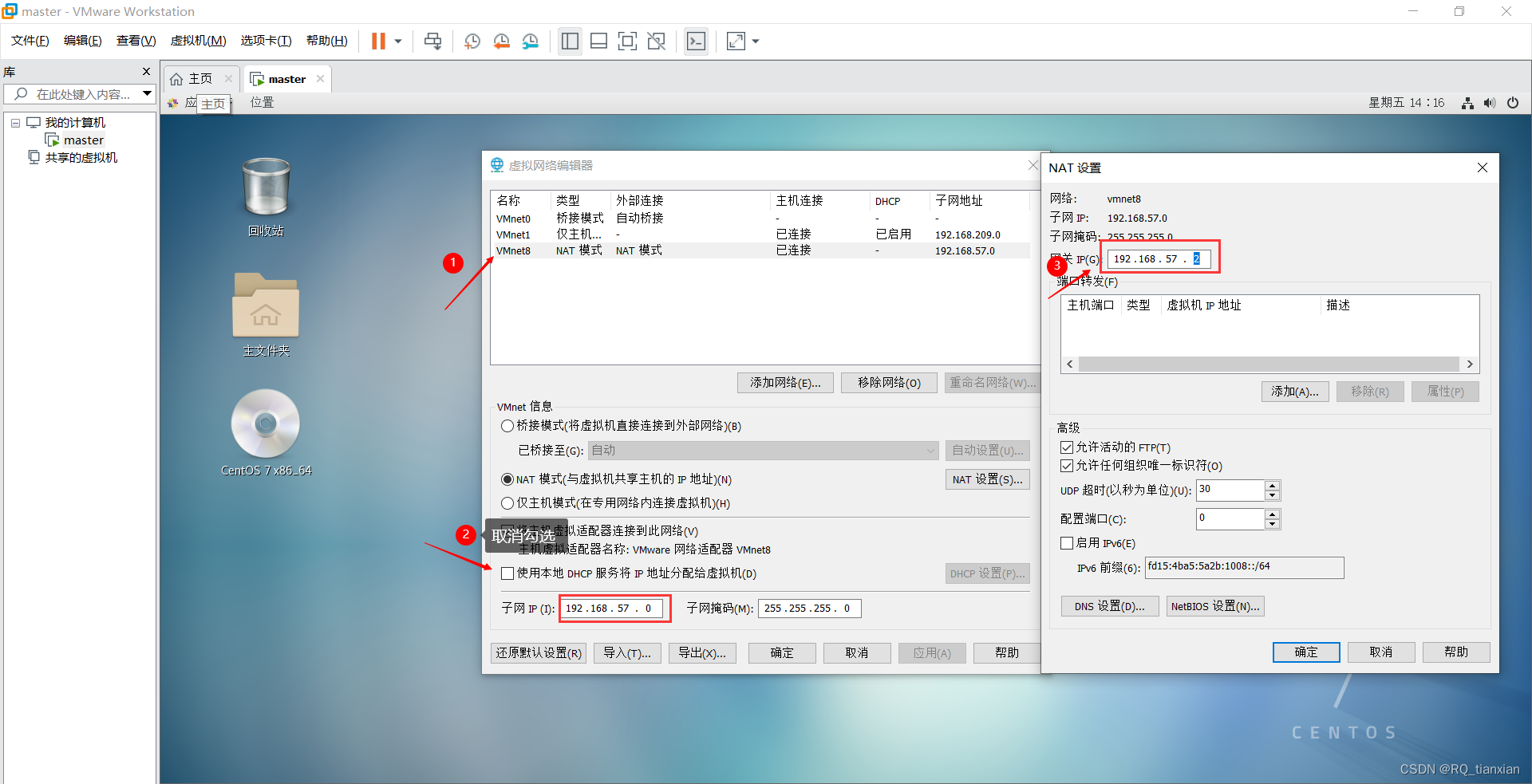This screenshot has width=1532, height=784.
Task: Click the 导入(T)... button
Action: [627, 653]
